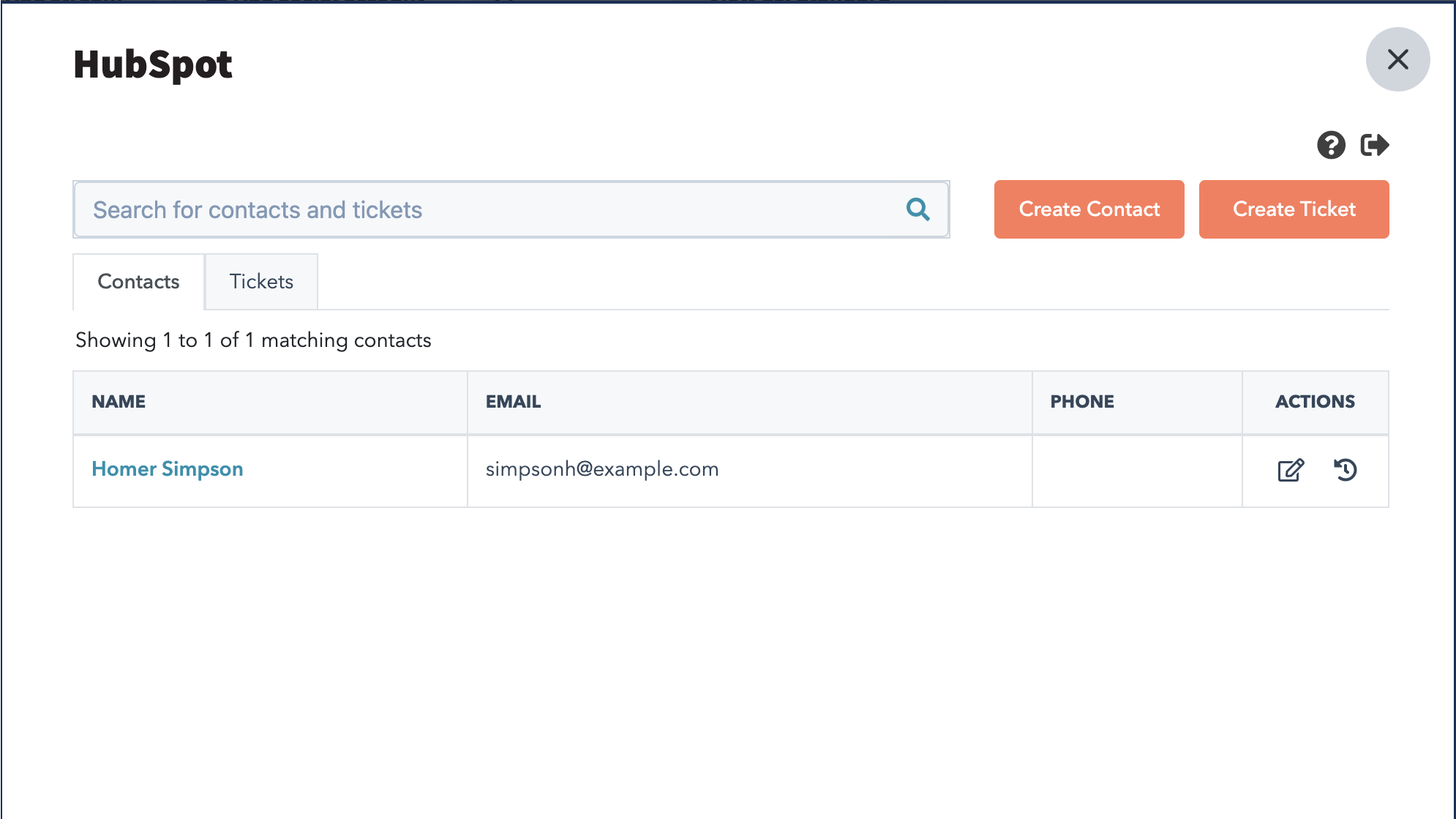Select the Contacts tab
Viewport: 1456px width, 819px height.
(138, 282)
